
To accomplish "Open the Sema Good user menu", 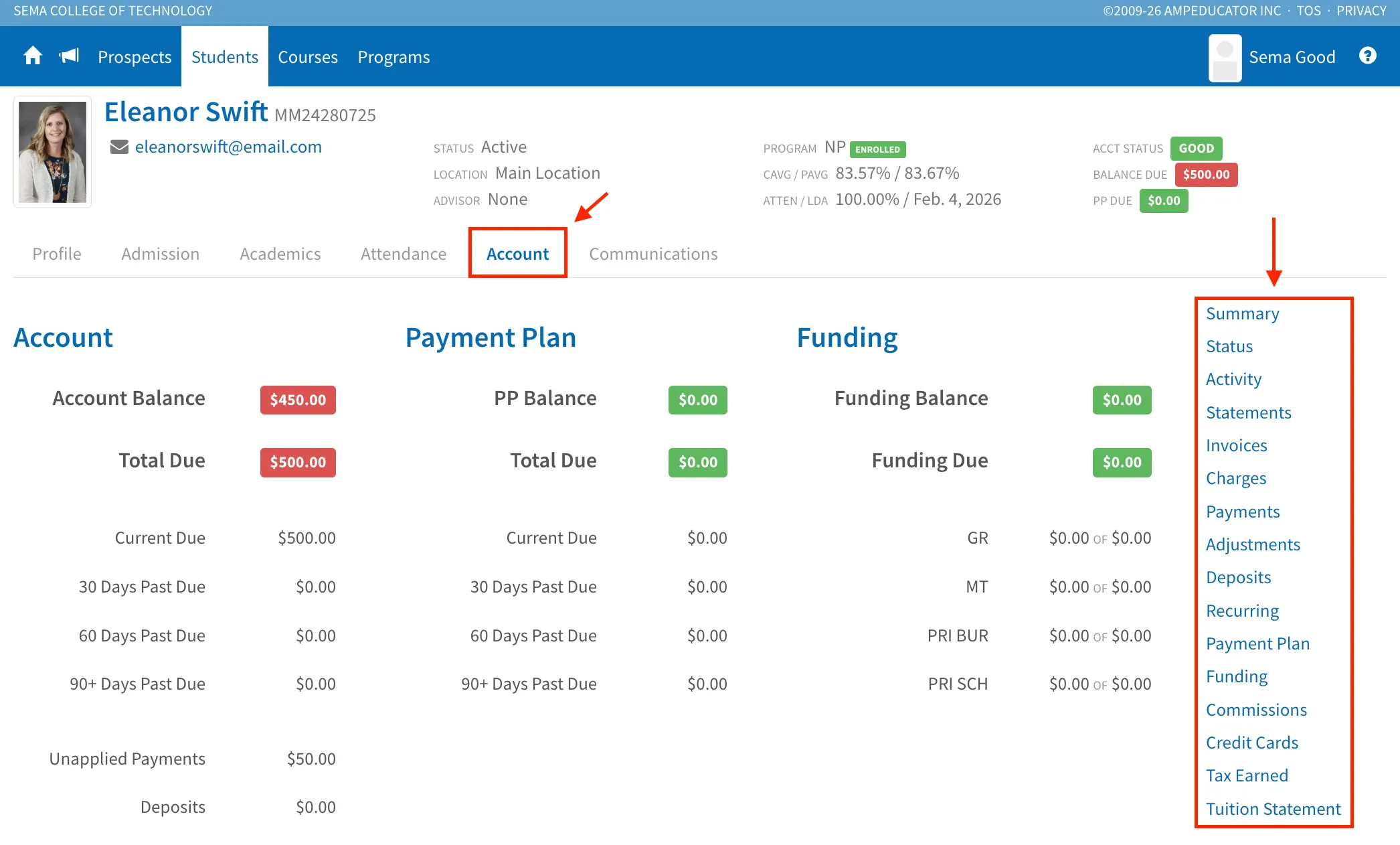I will 1292,57.
